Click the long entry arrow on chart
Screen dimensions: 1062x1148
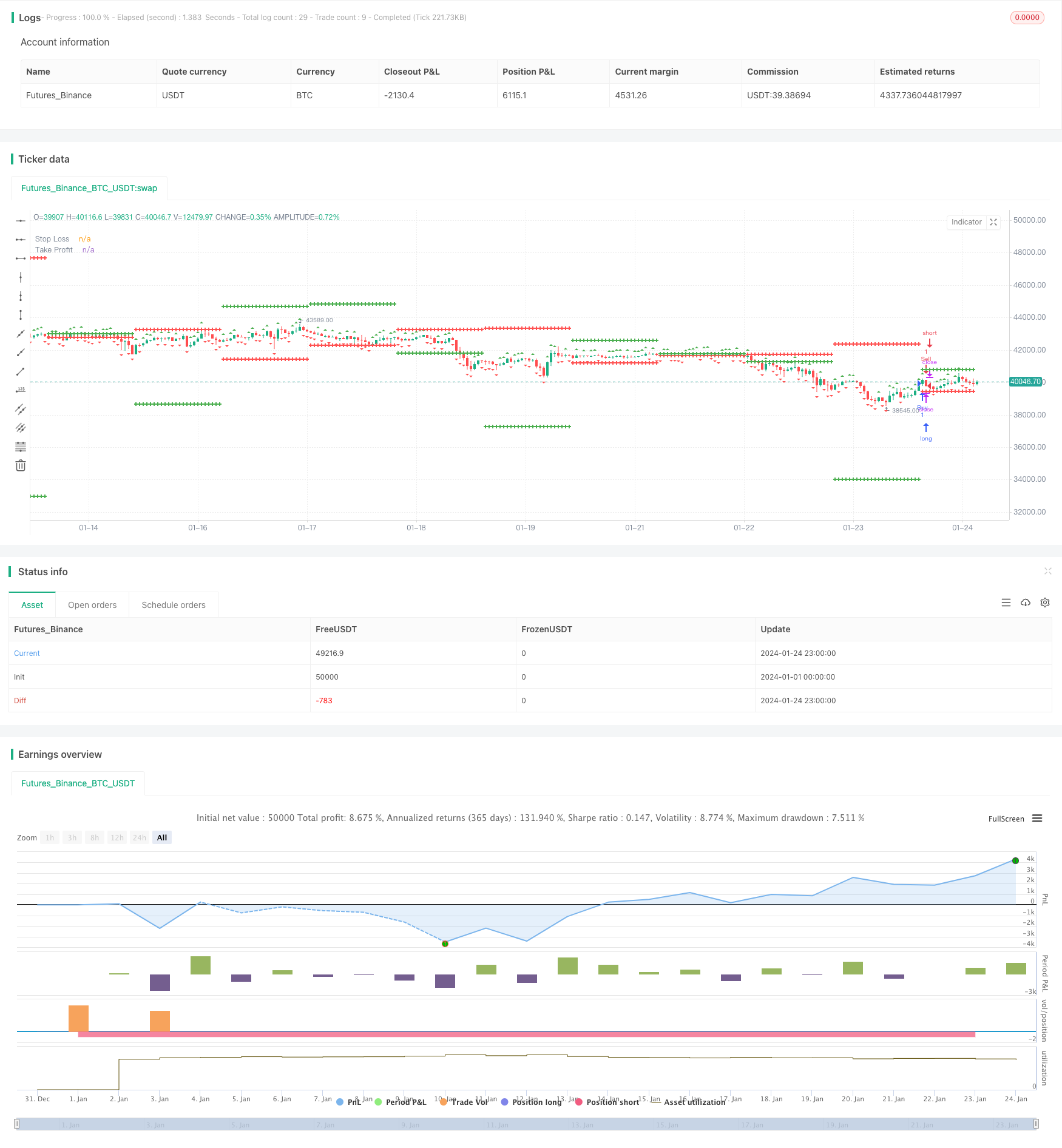click(x=926, y=428)
